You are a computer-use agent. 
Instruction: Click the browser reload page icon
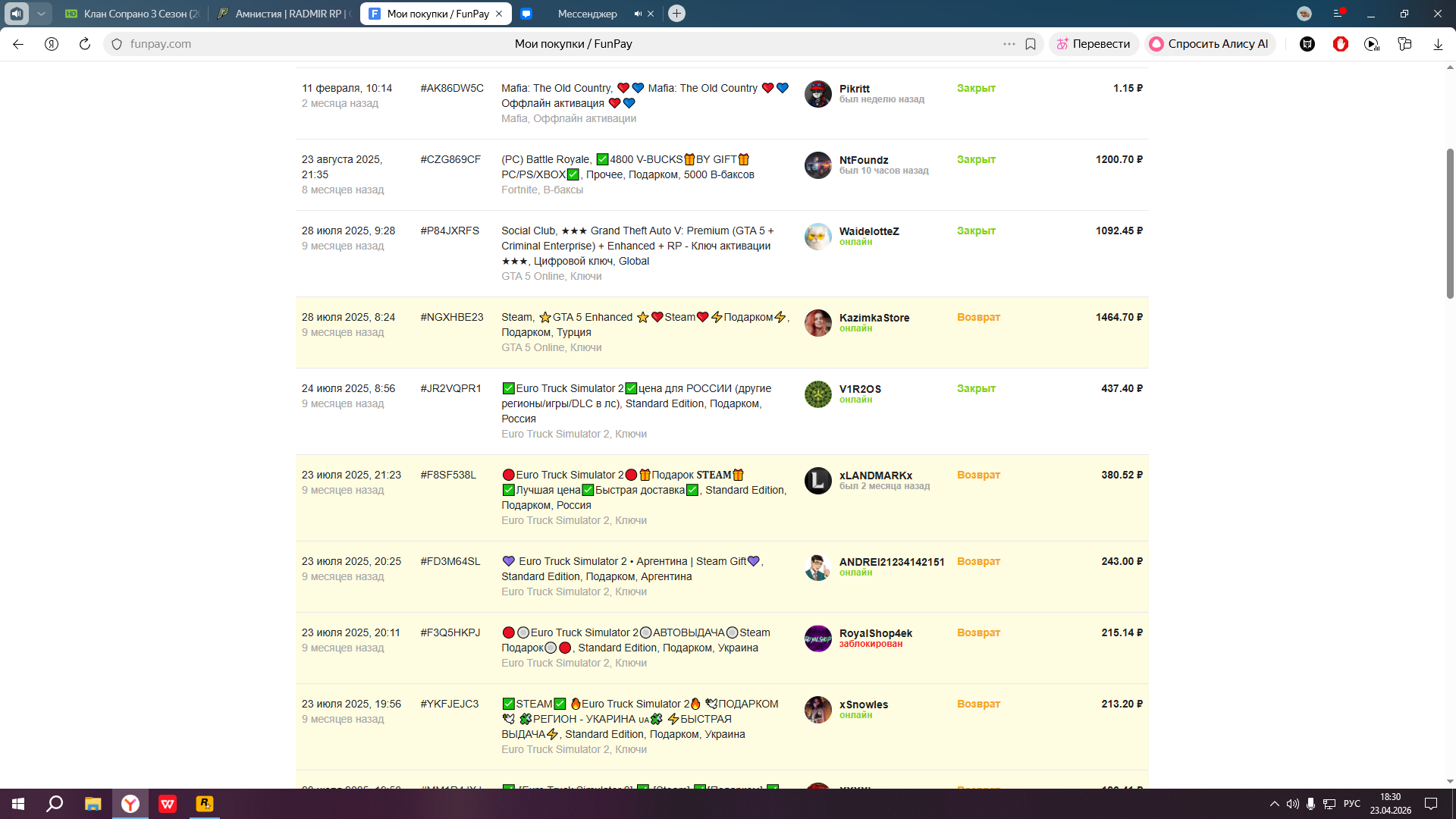[85, 44]
